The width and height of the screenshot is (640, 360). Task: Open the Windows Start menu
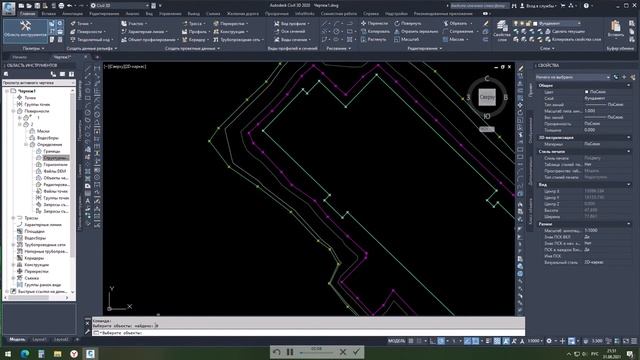coord(8,353)
